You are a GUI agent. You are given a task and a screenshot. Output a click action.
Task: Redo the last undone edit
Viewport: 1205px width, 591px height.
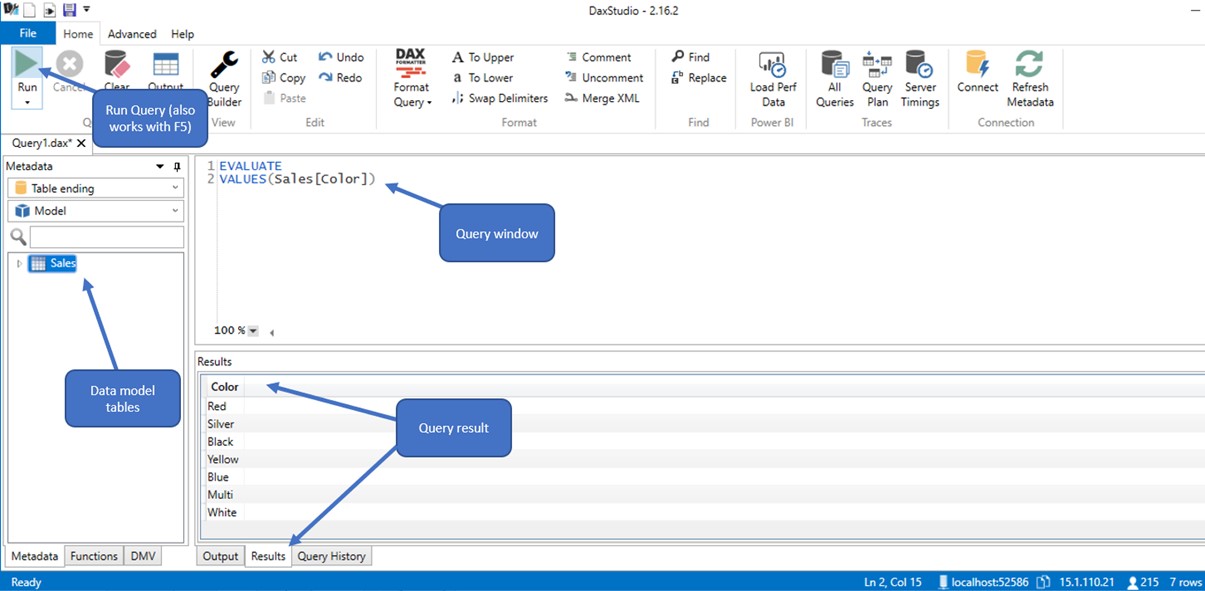pos(340,78)
